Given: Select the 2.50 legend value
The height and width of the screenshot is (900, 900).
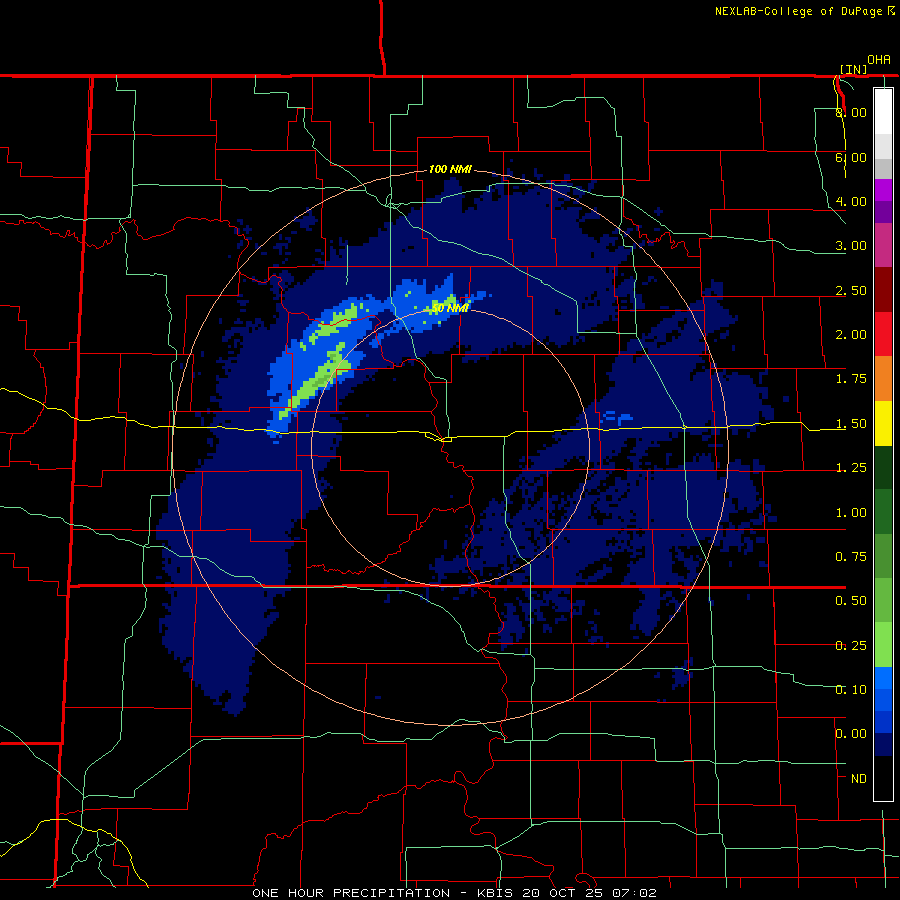Looking at the screenshot, I should (x=851, y=290).
